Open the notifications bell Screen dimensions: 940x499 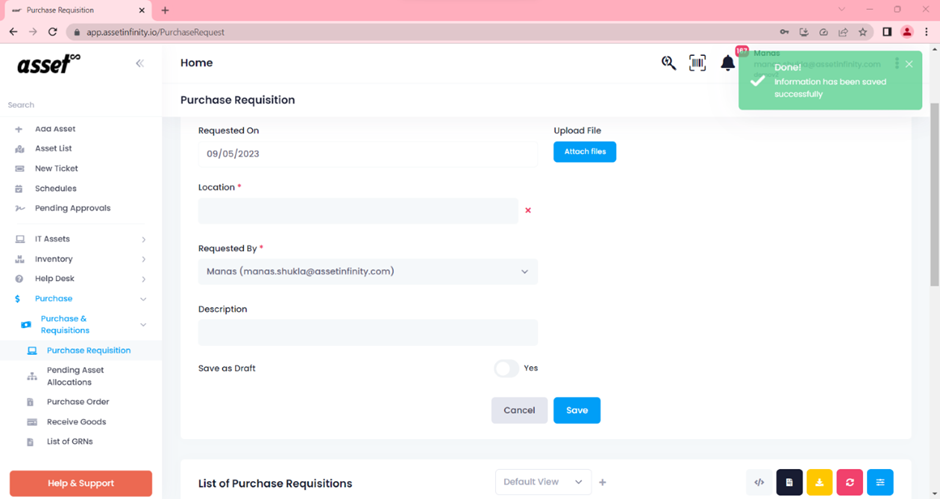pyautogui.click(x=727, y=63)
